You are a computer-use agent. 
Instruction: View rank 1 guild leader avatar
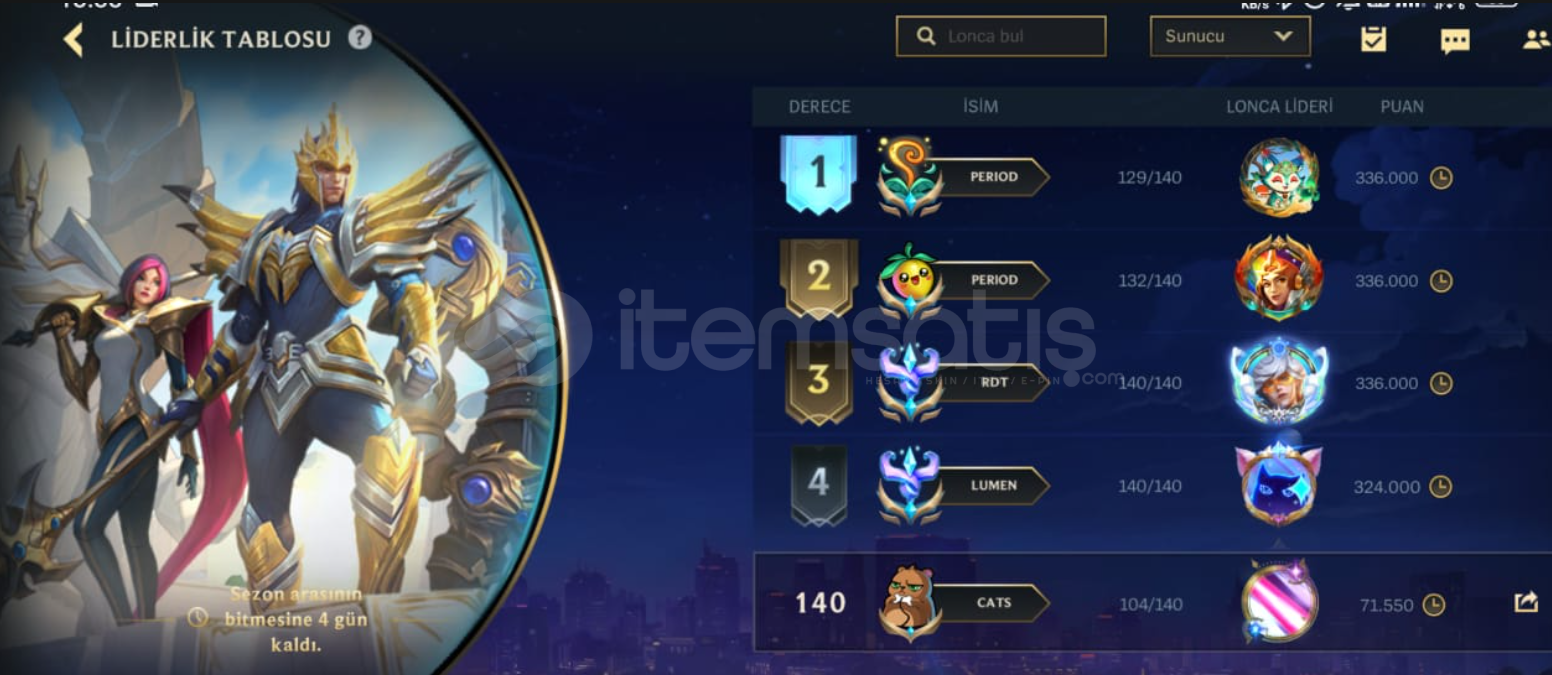1279,177
